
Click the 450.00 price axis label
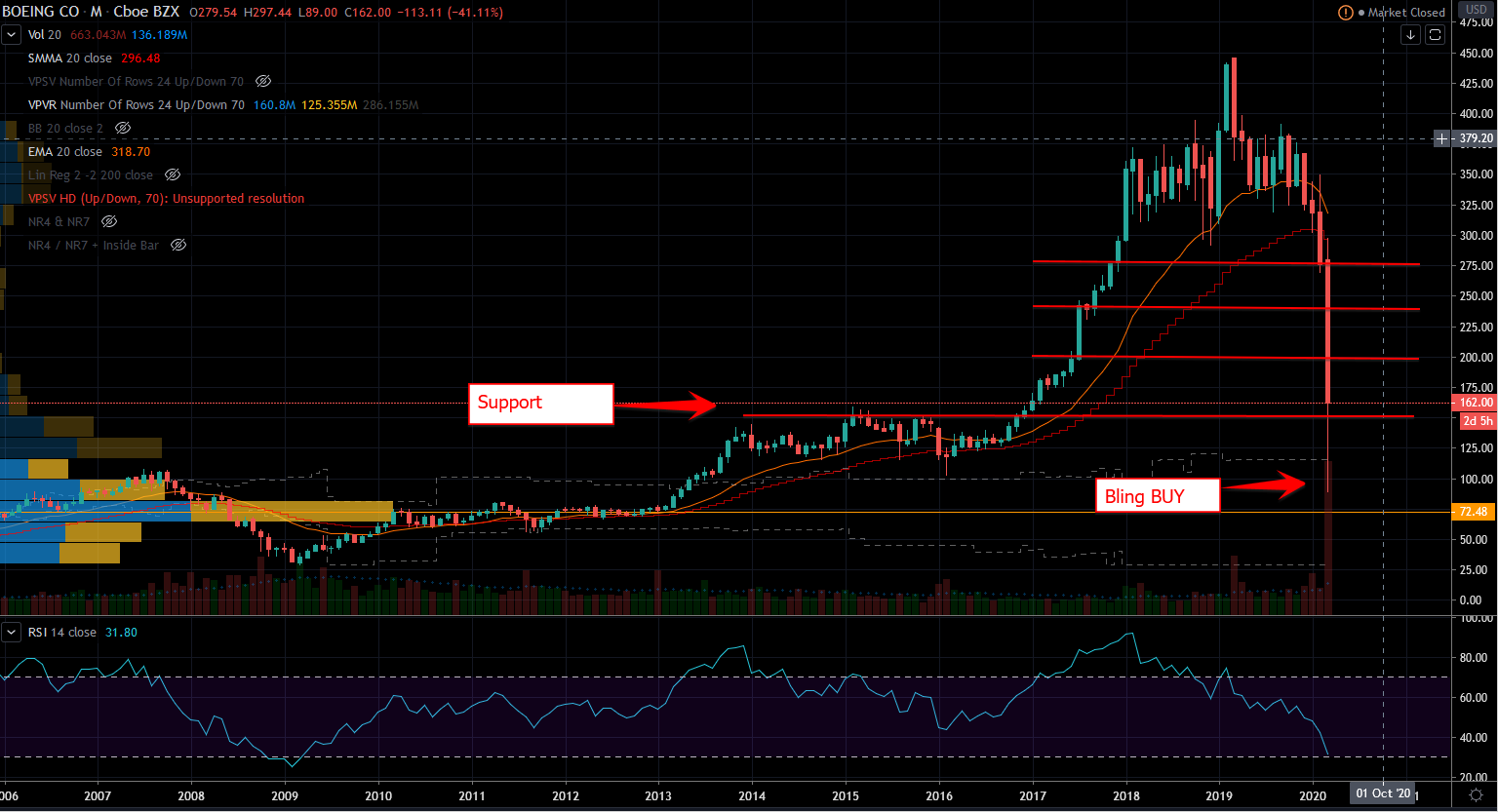tap(1477, 54)
